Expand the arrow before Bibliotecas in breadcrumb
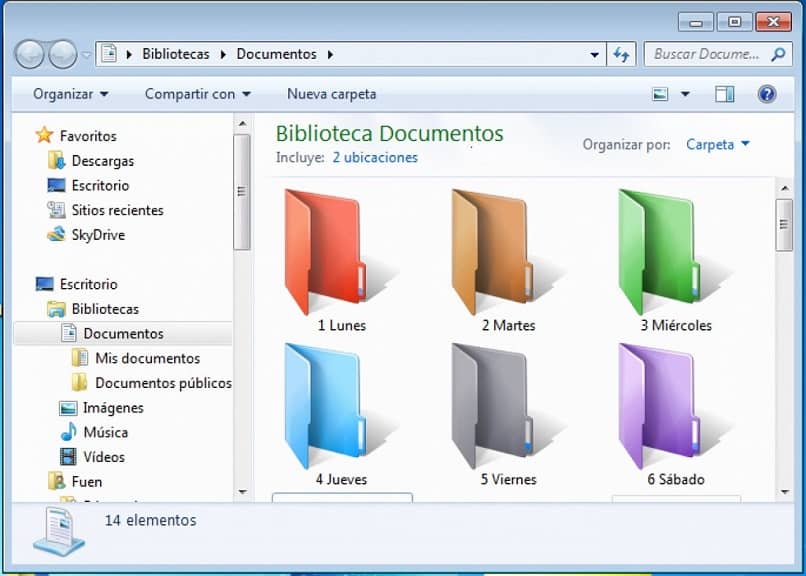This screenshot has width=806, height=576. coord(129,54)
